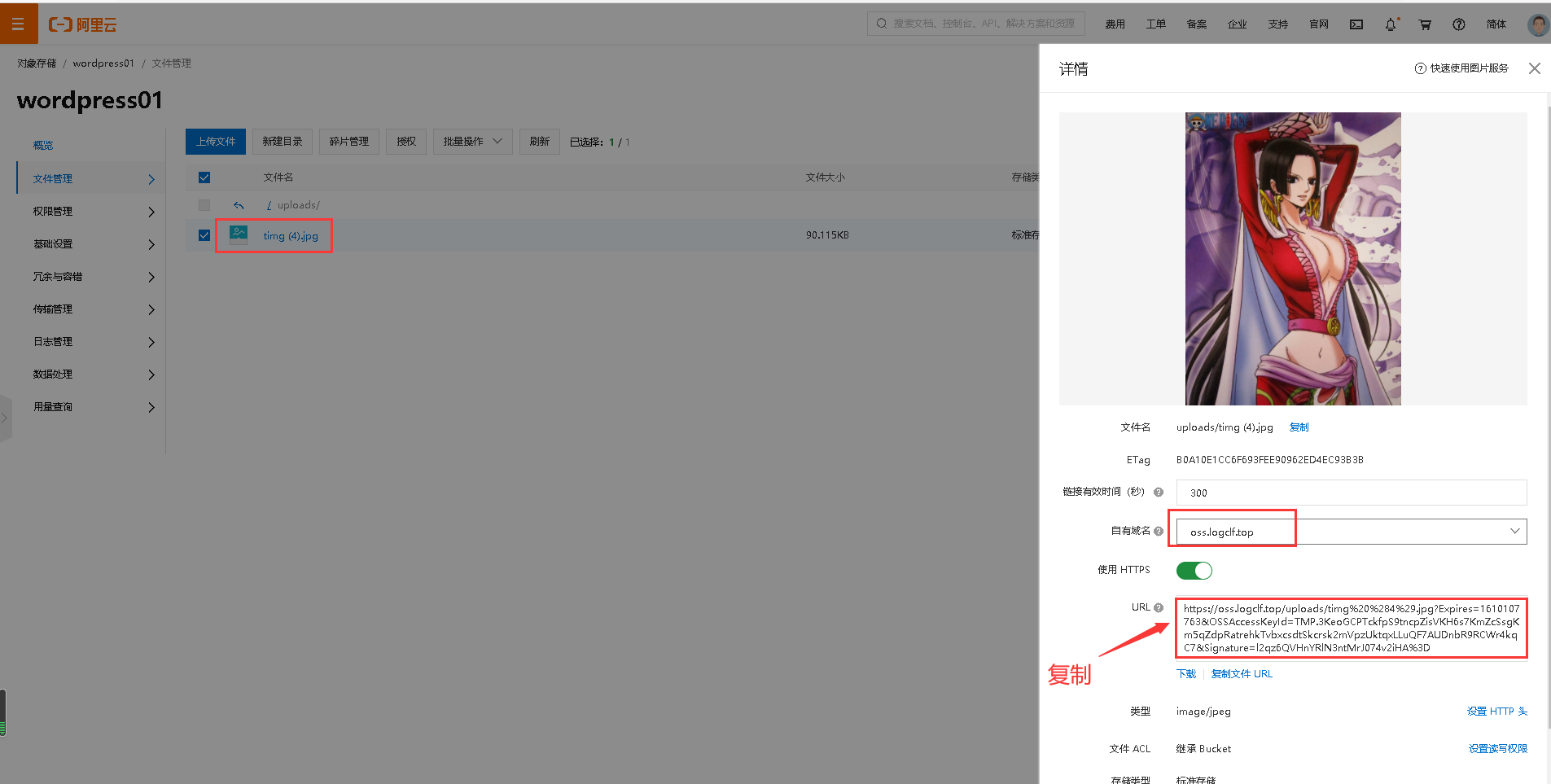Viewport: 1551px width, 784px height.
Task: Click the 复制文件 URL link
Action: pos(1242,674)
